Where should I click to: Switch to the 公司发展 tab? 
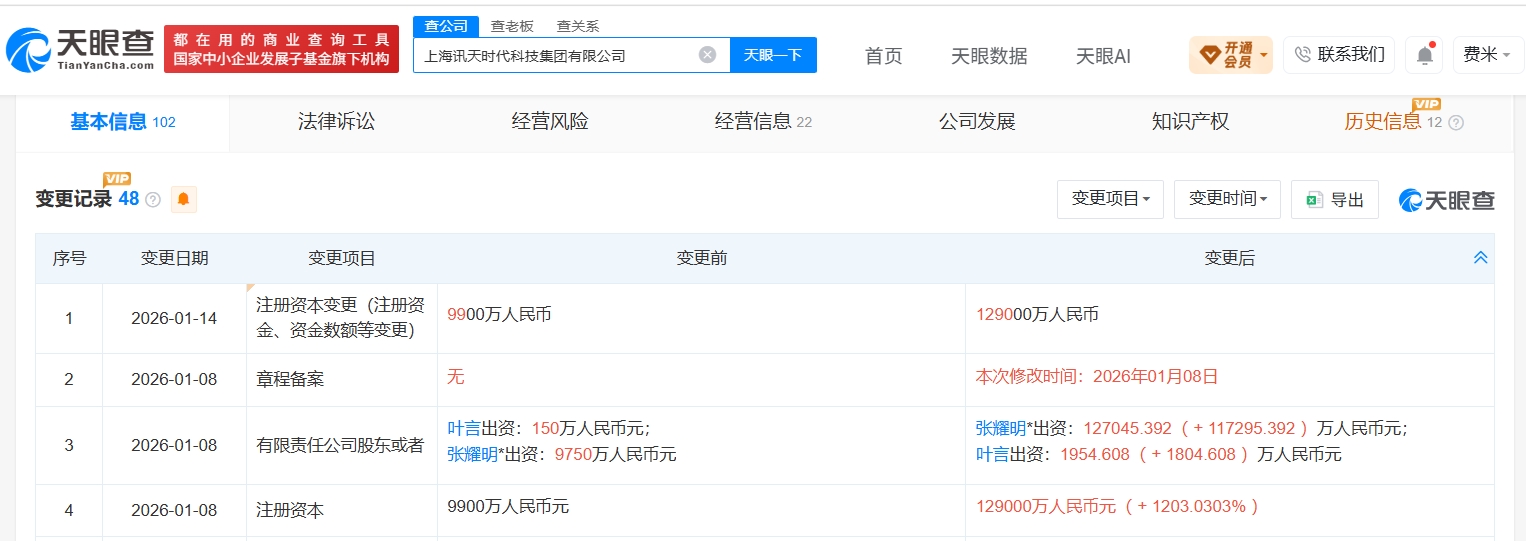(x=977, y=122)
